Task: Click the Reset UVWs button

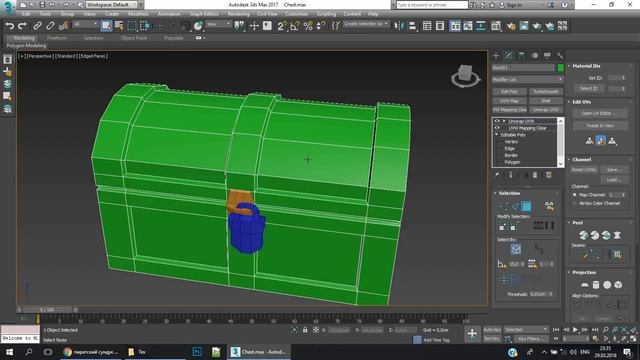Action: point(584,169)
